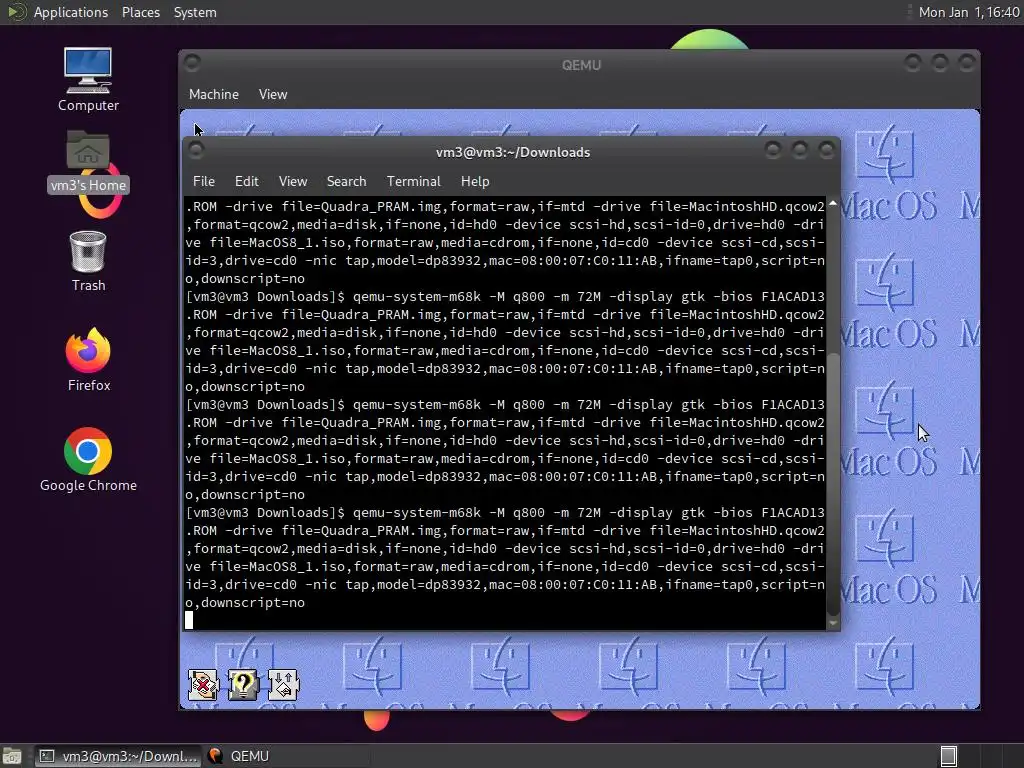
Task: Click the terminal scrollbar thumb
Action: pos(833,484)
